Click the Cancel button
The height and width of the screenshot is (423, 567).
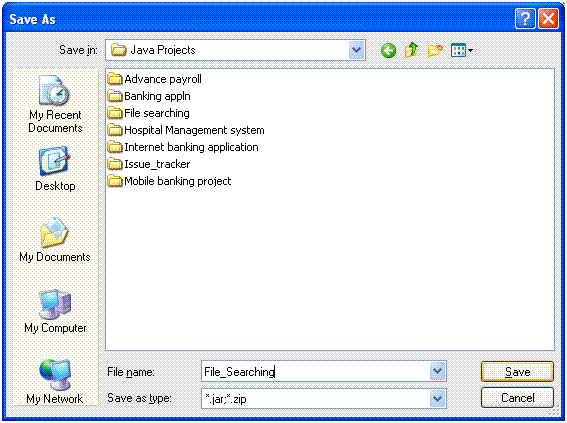(x=517, y=398)
